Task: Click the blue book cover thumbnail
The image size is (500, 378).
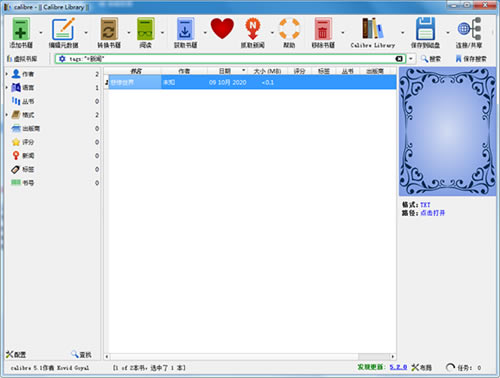Action: [x=447, y=132]
